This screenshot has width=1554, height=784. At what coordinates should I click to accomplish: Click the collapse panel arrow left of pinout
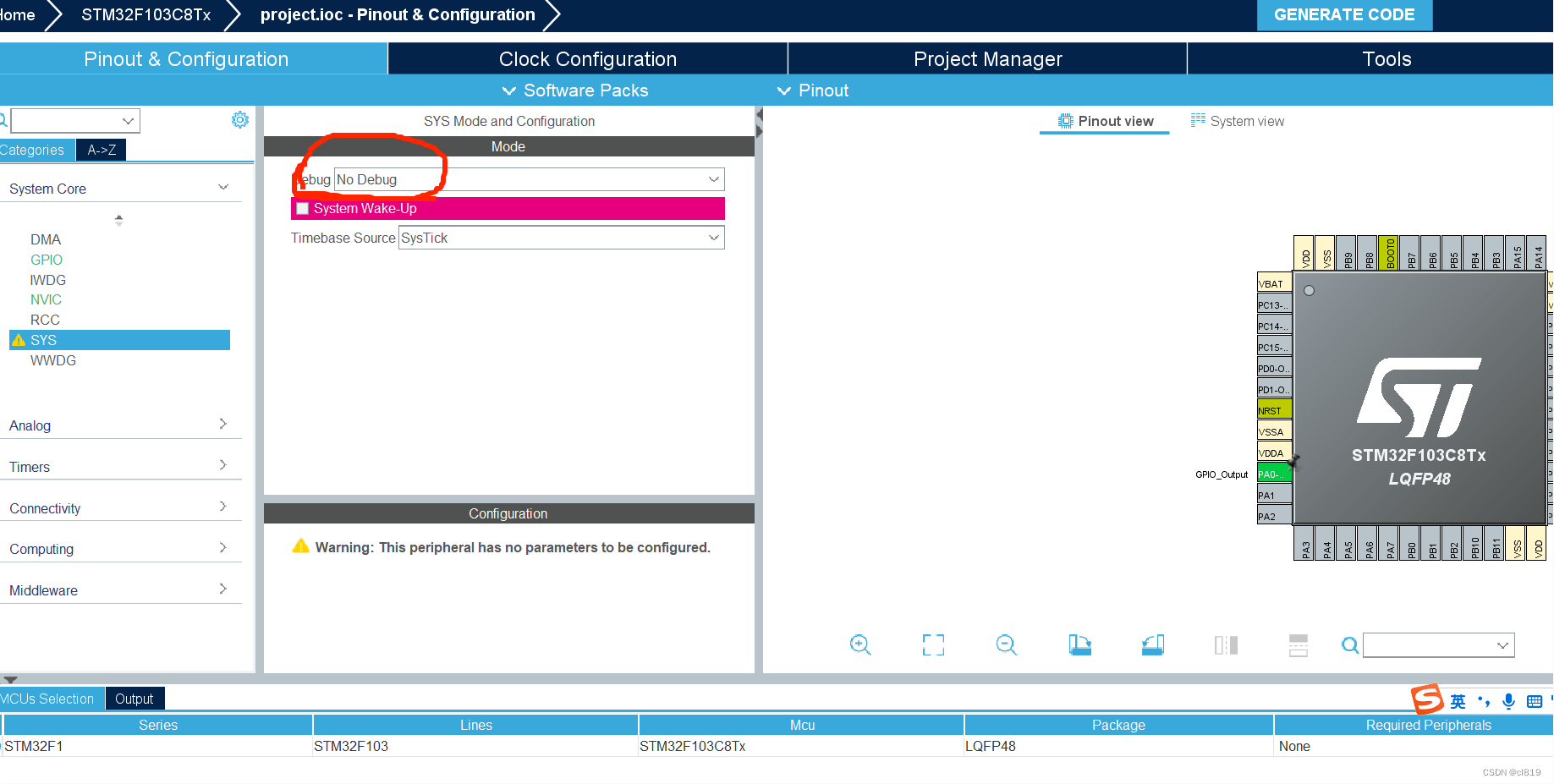759,113
